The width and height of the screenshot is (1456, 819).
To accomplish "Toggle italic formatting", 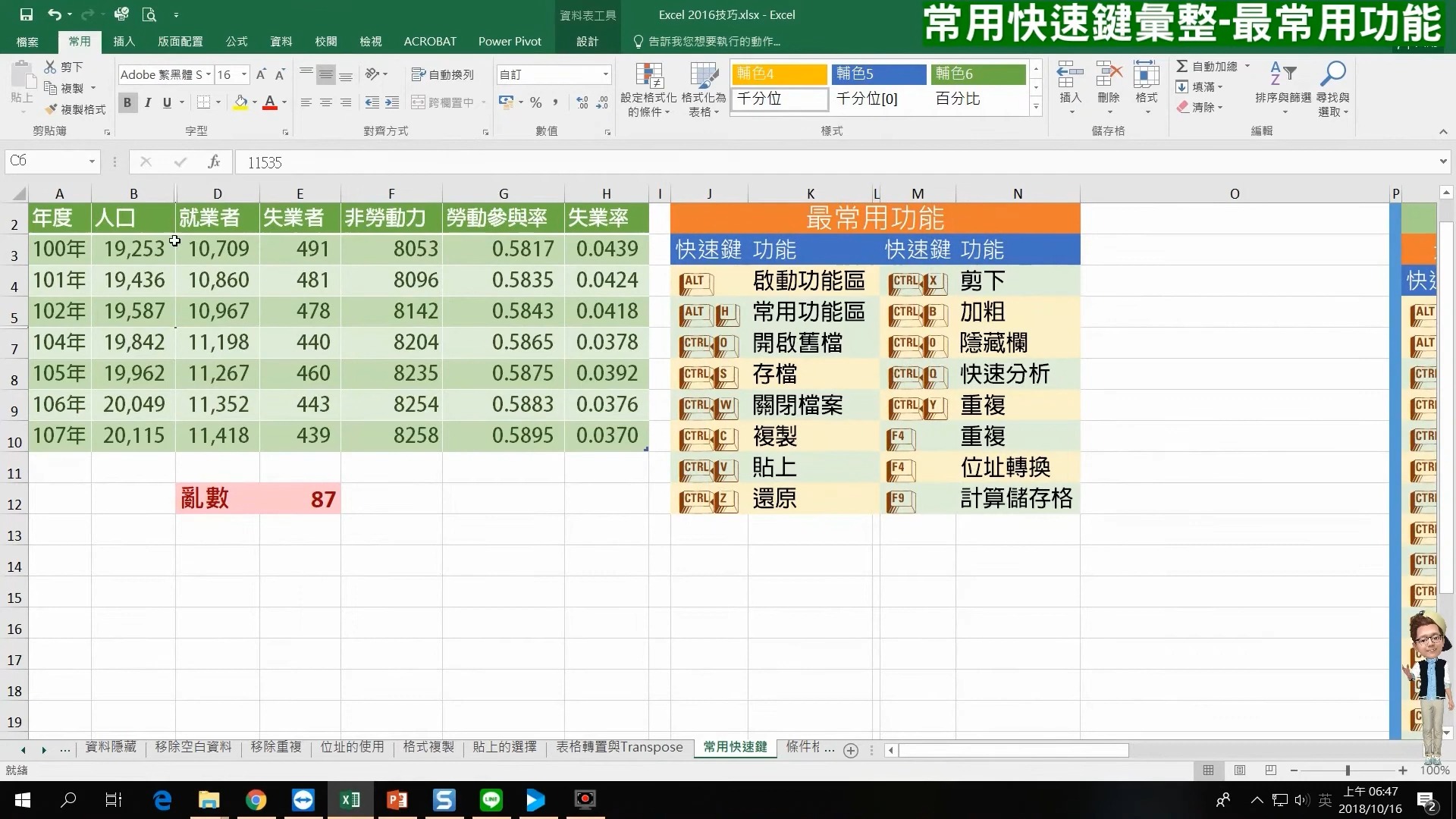I will [147, 102].
